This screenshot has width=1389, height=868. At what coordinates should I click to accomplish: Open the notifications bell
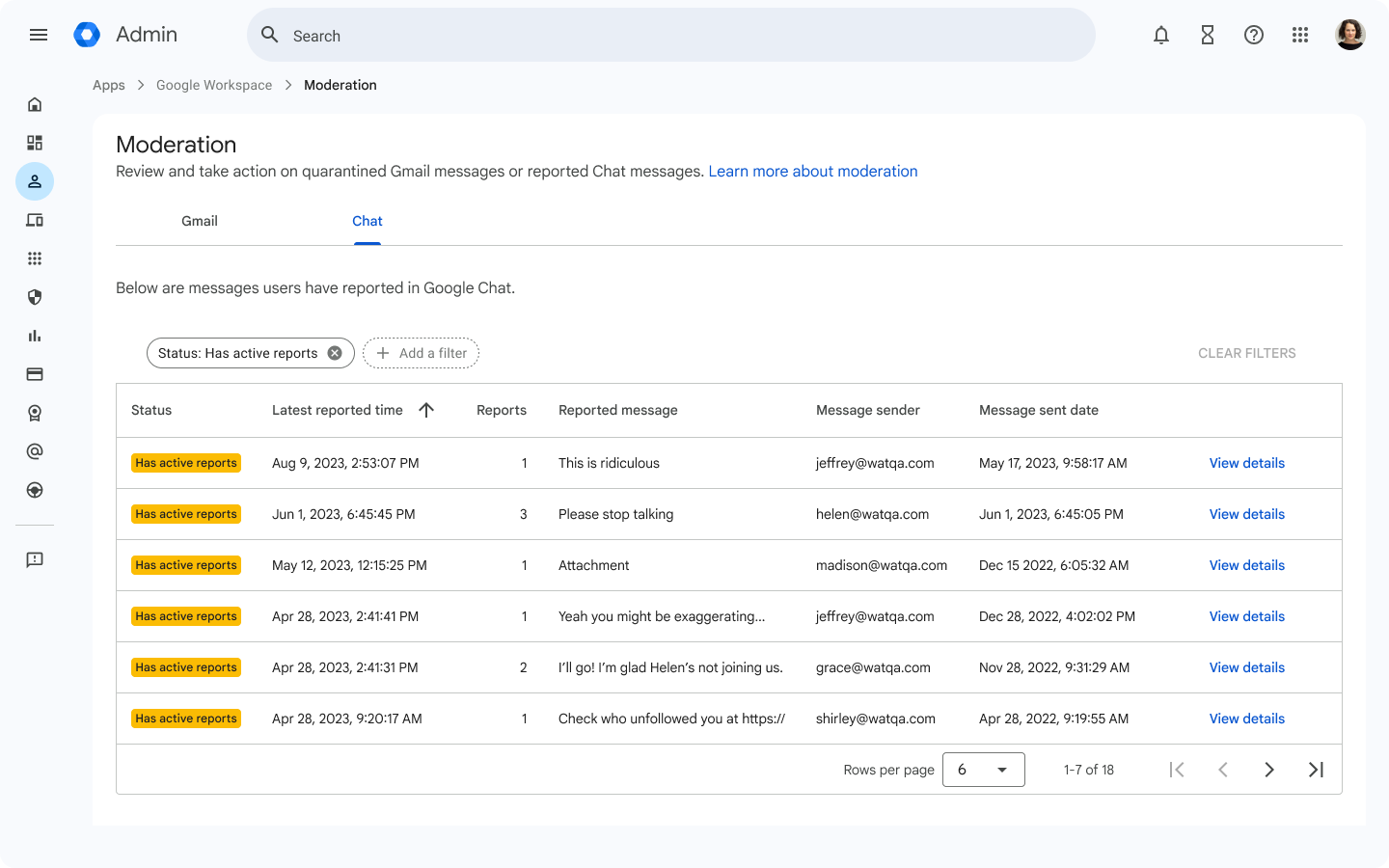1161,35
